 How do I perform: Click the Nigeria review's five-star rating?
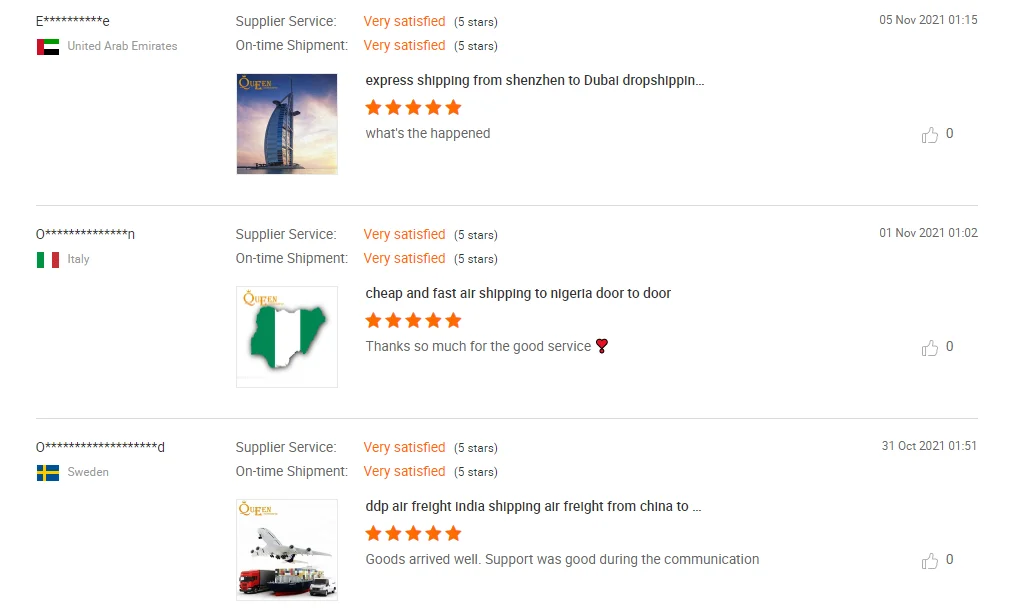(413, 320)
